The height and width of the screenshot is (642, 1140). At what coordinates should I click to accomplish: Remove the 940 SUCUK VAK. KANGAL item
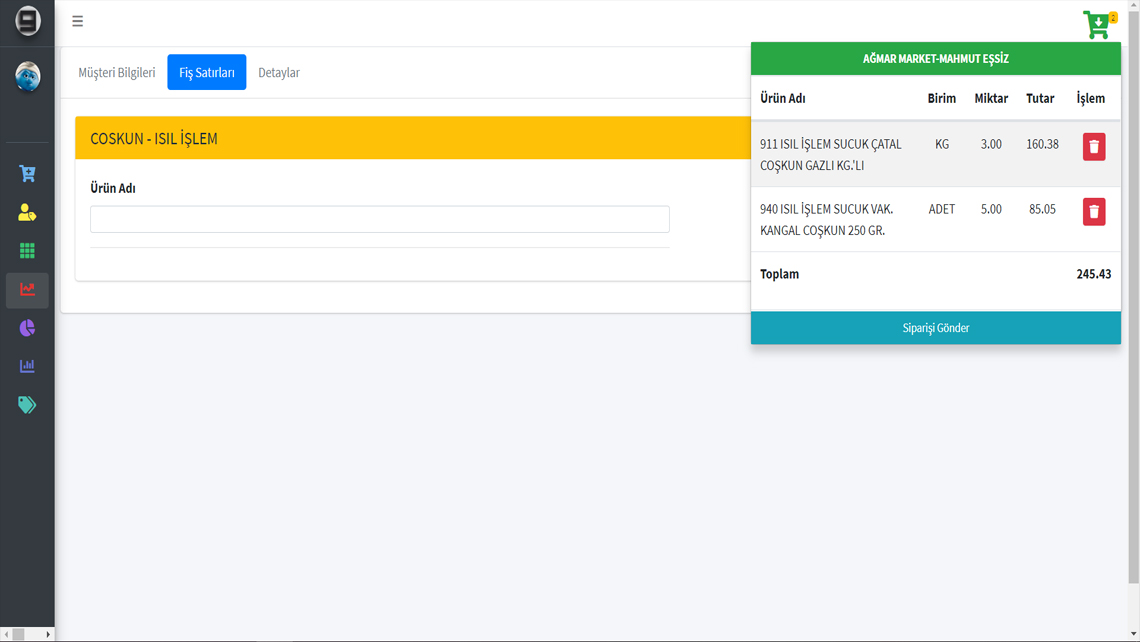tap(1093, 212)
